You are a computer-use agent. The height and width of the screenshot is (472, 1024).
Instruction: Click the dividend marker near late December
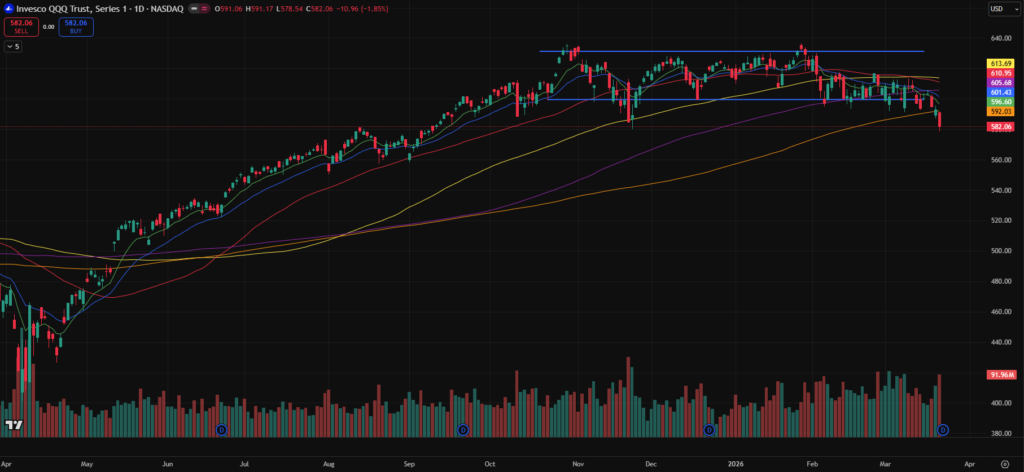[x=709, y=430]
